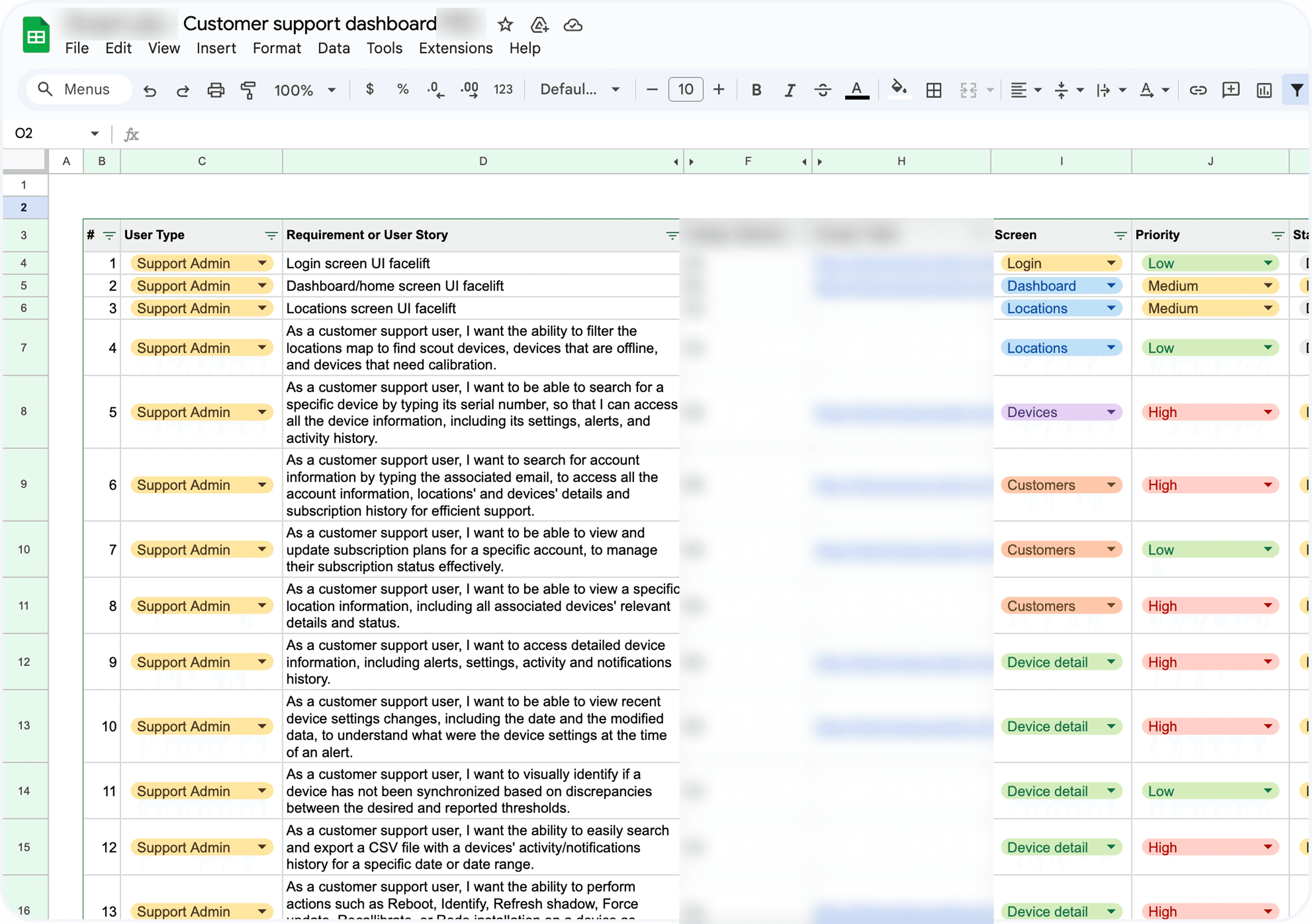Open the filter on User Type header
This screenshot has width=1312, height=924.
[x=271, y=235]
